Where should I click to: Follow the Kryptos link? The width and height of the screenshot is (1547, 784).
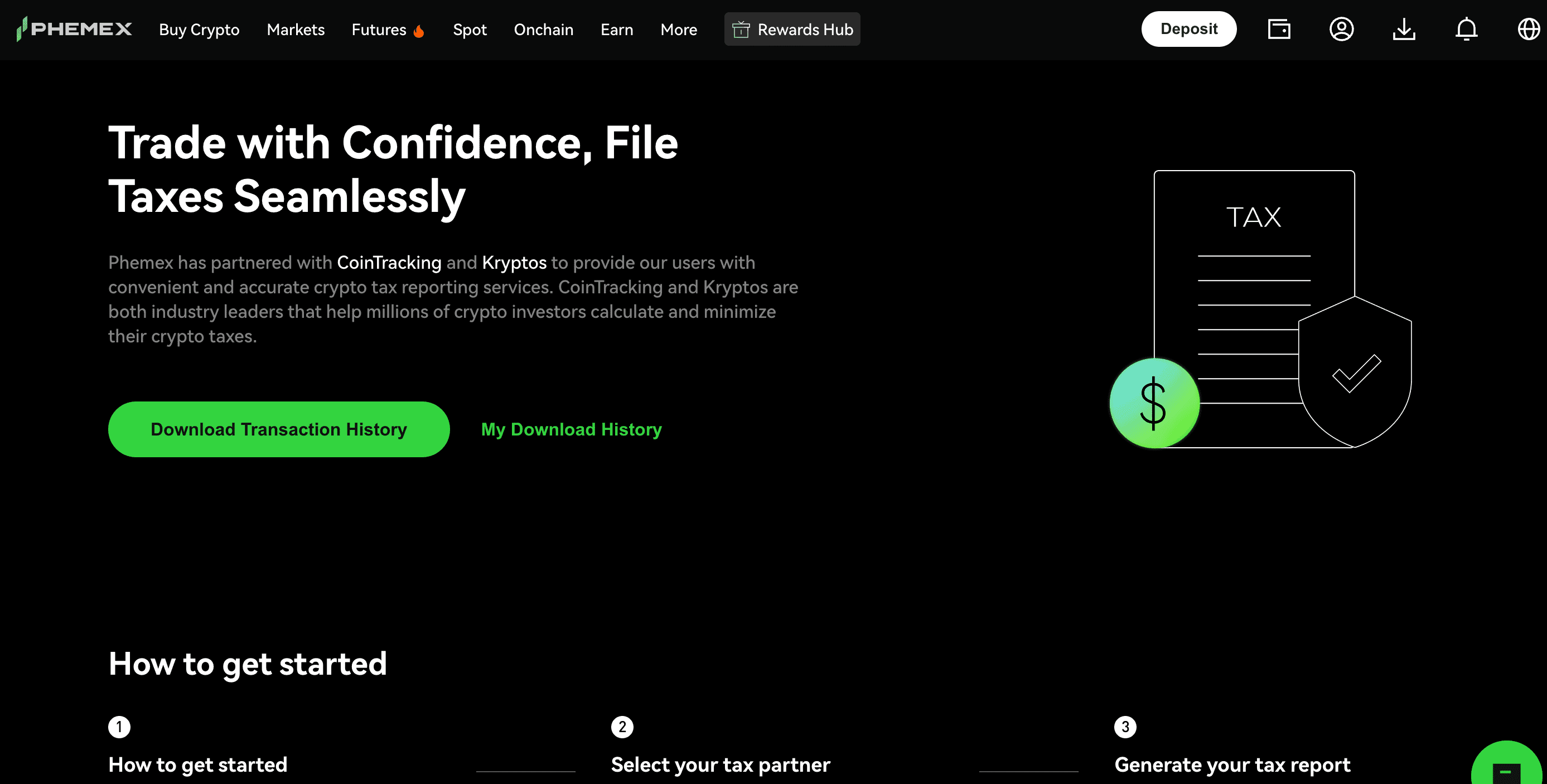tap(514, 262)
